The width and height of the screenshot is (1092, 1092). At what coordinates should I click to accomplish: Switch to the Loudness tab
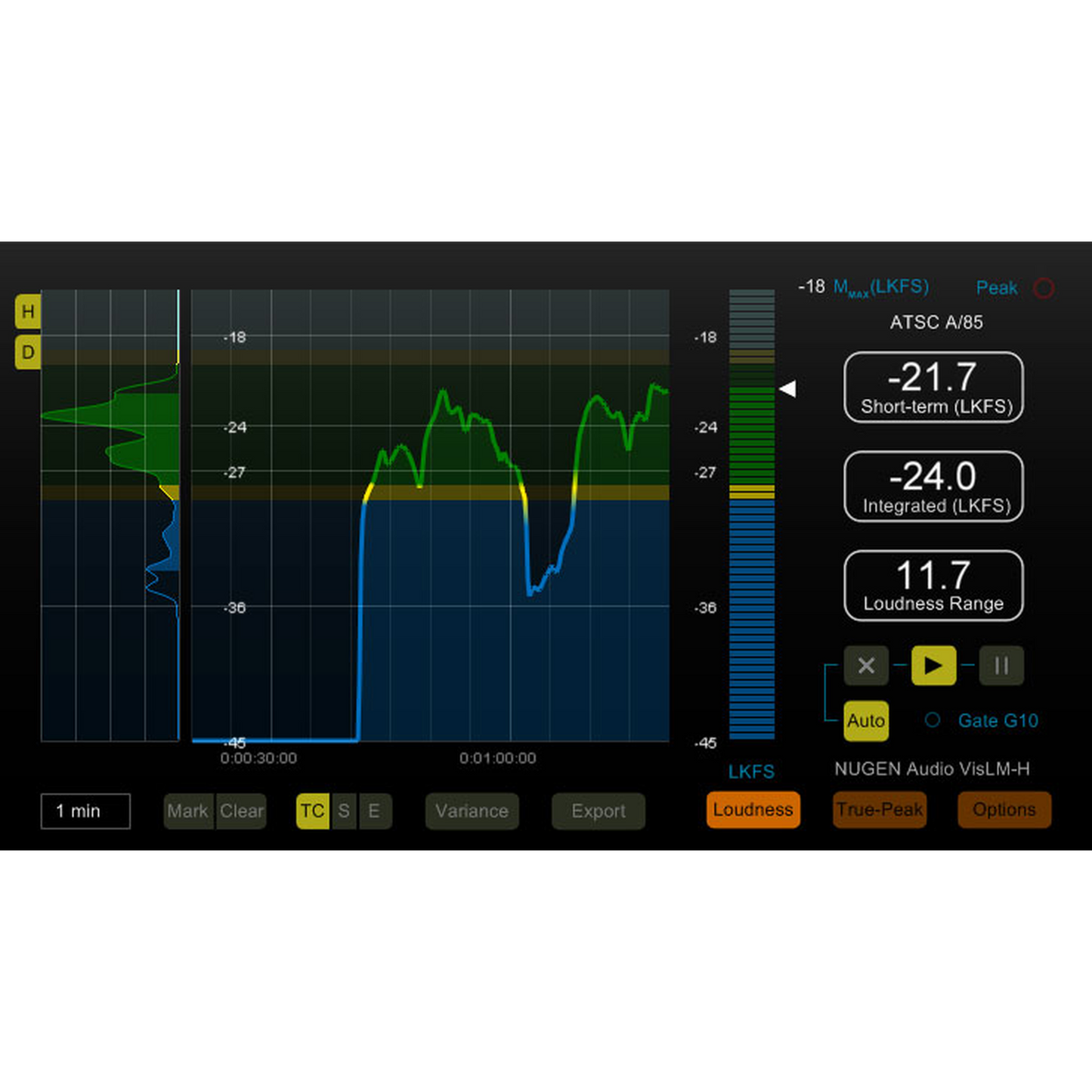[753, 809]
